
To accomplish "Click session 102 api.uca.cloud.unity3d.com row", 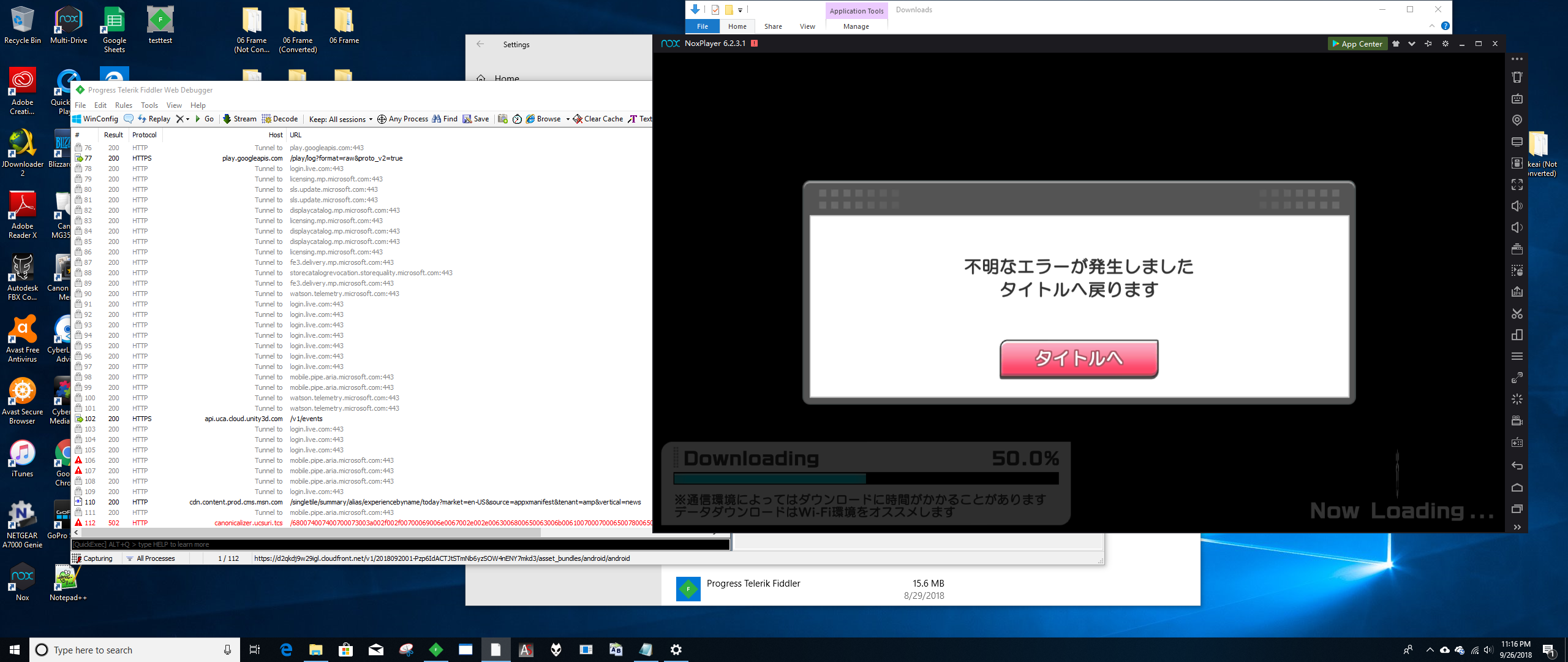I will [x=243, y=419].
